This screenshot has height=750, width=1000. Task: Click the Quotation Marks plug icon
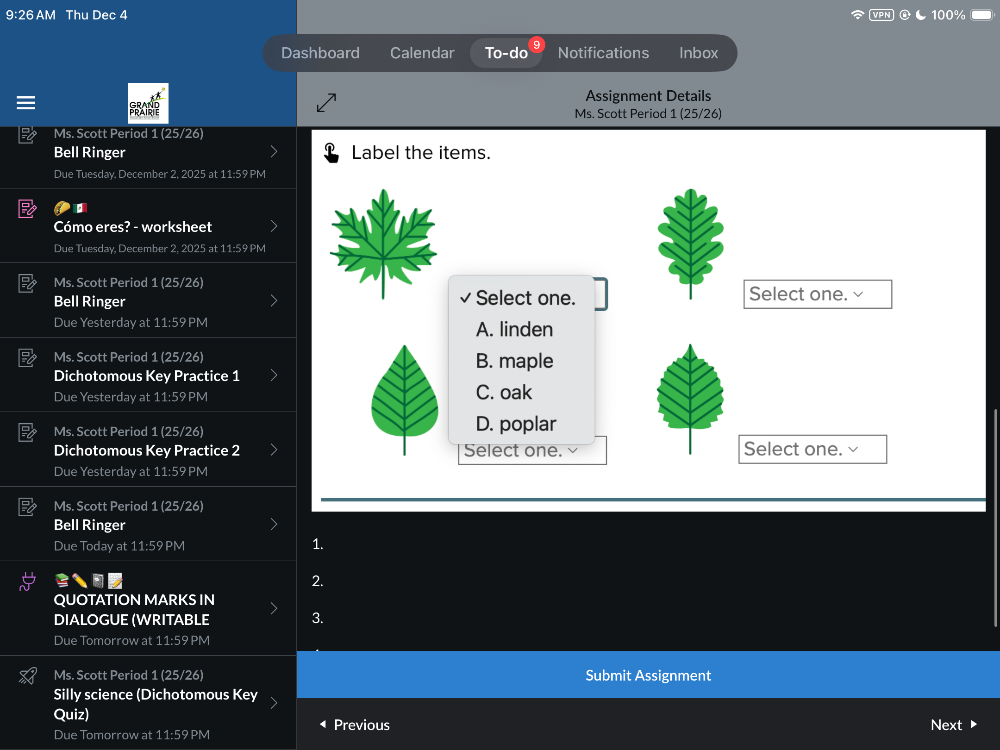coord(28,583)
